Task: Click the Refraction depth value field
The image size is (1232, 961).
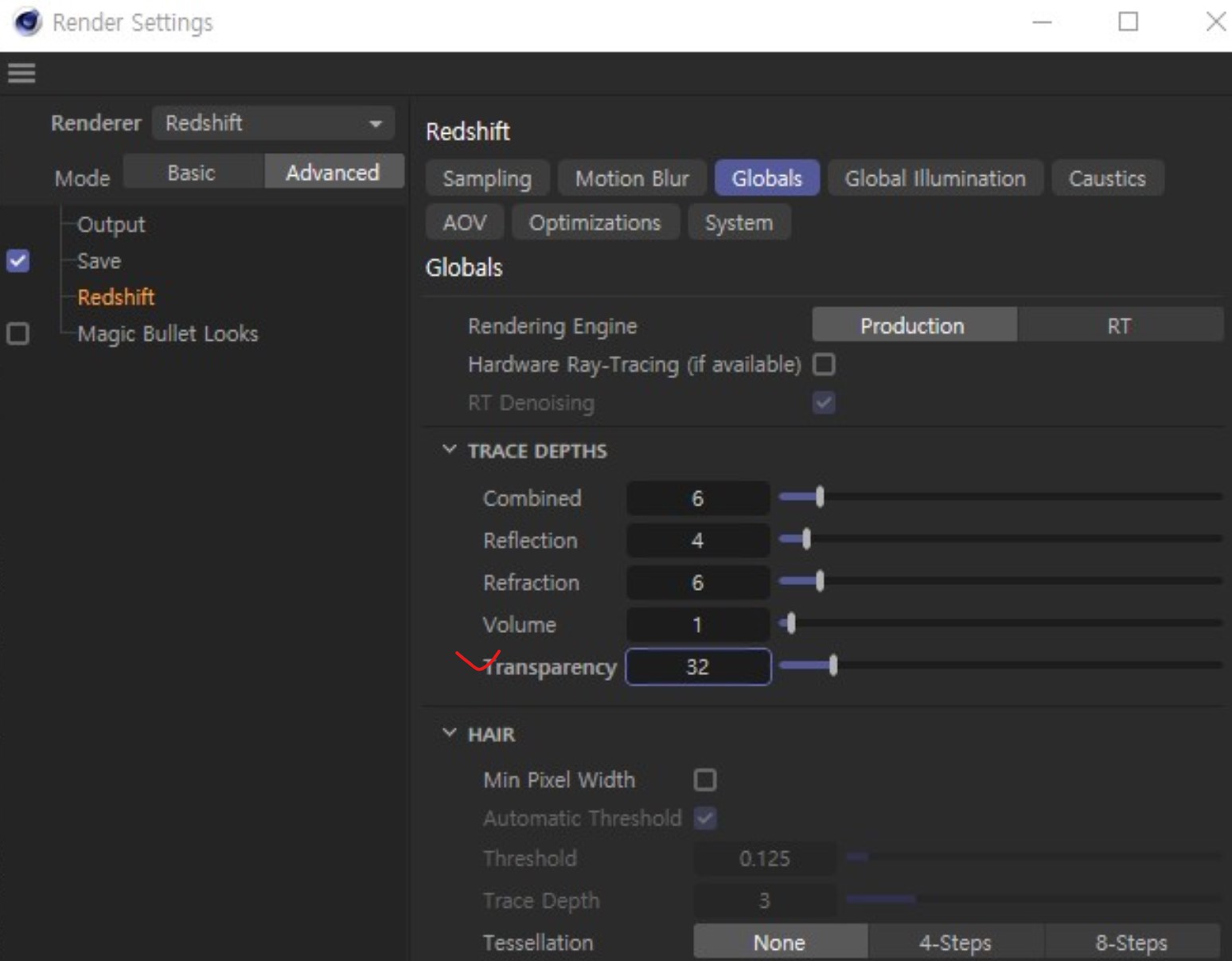Action: 698,583
